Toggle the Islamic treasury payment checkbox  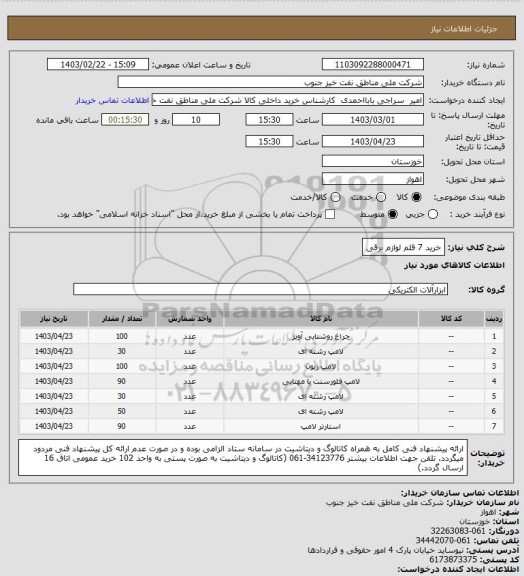(x=330, y=215)
